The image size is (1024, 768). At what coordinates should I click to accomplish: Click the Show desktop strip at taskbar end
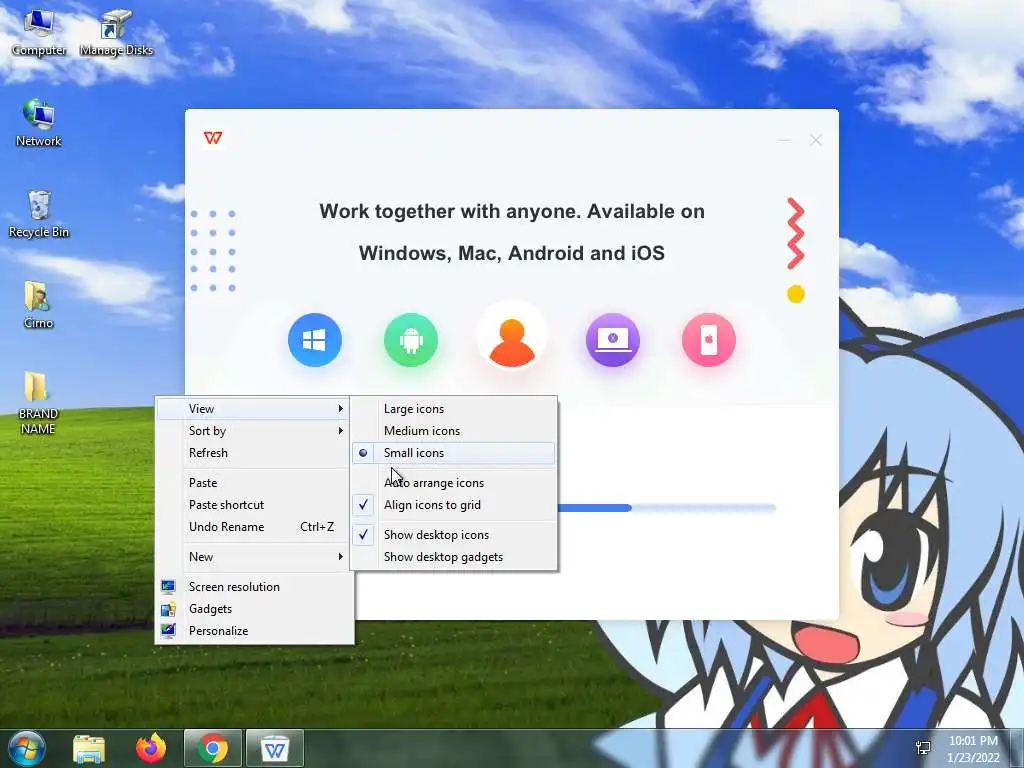click(1018, 748)
